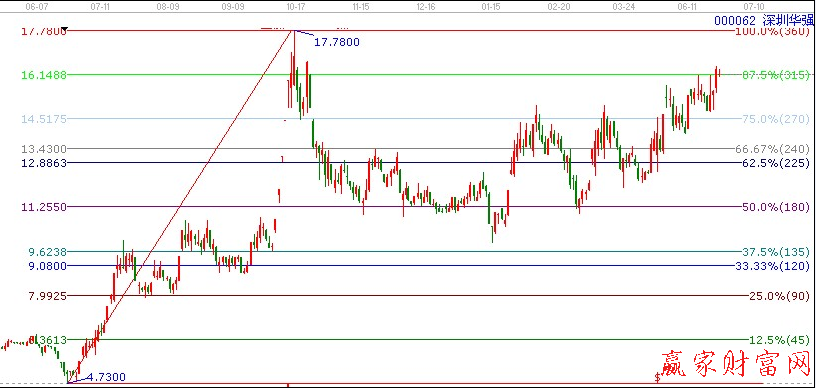Click the 11.2550 price axis label
This screenshot has width=816, height=388.
tap(44, 207)
